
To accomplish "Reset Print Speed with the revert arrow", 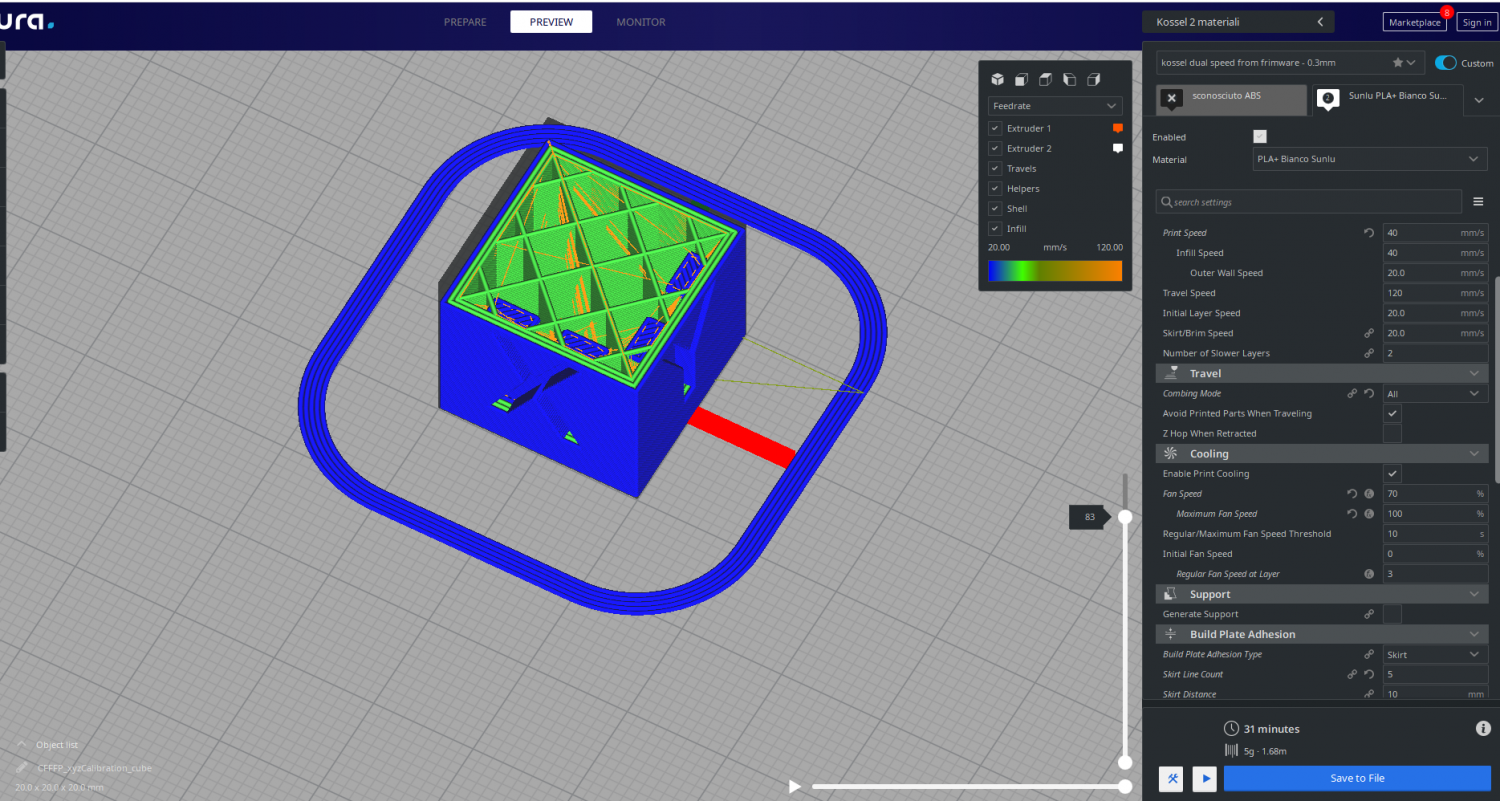I will (1369, 233).
